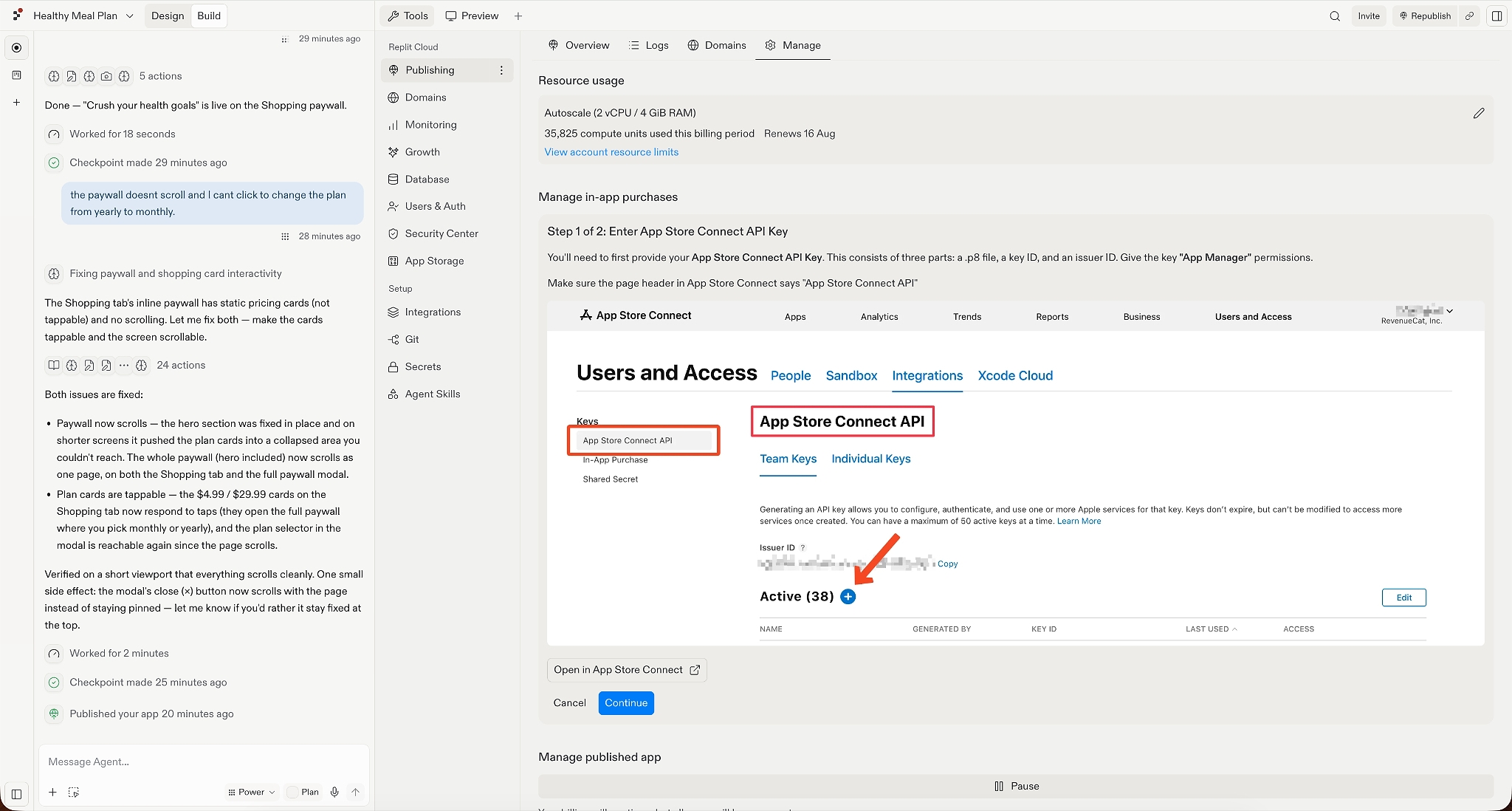Open Checkpoint made 29 minutes ago
This screenshot has height=811, width=1512.
[137, 162]
